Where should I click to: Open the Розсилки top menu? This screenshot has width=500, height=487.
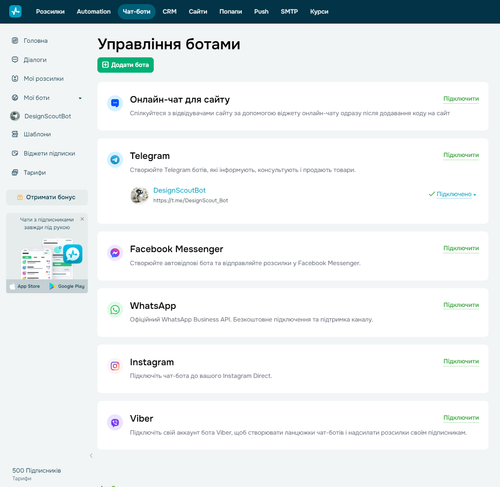[50, 12]
